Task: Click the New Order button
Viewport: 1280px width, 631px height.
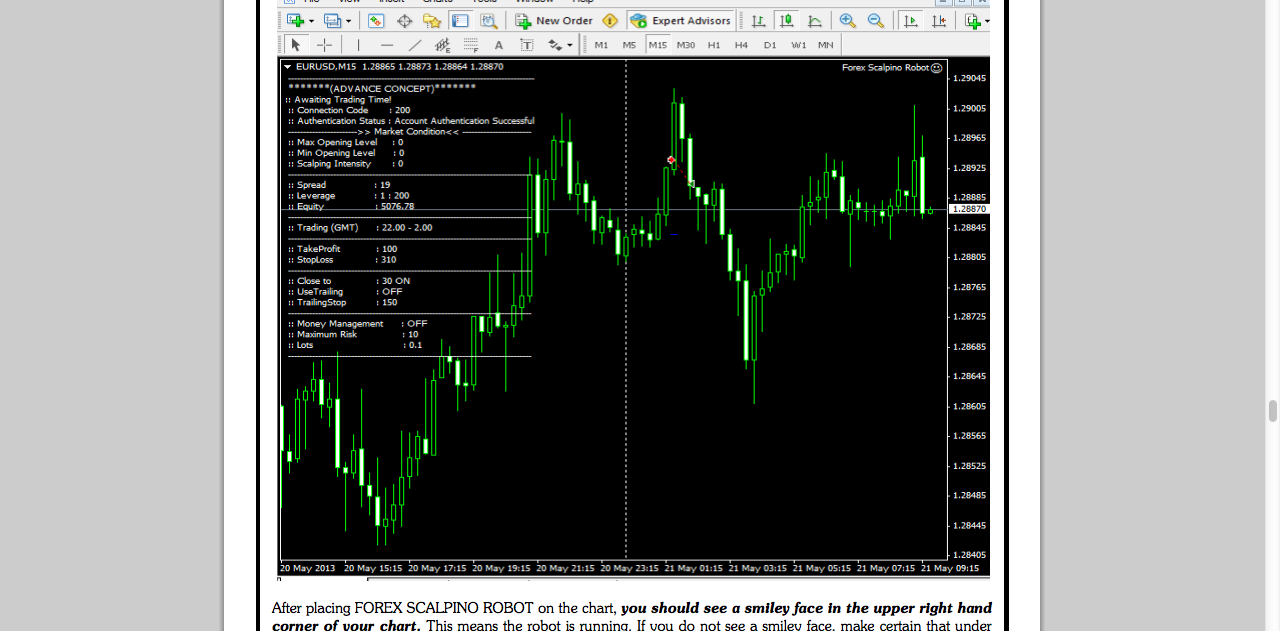Action: [554, 20]
